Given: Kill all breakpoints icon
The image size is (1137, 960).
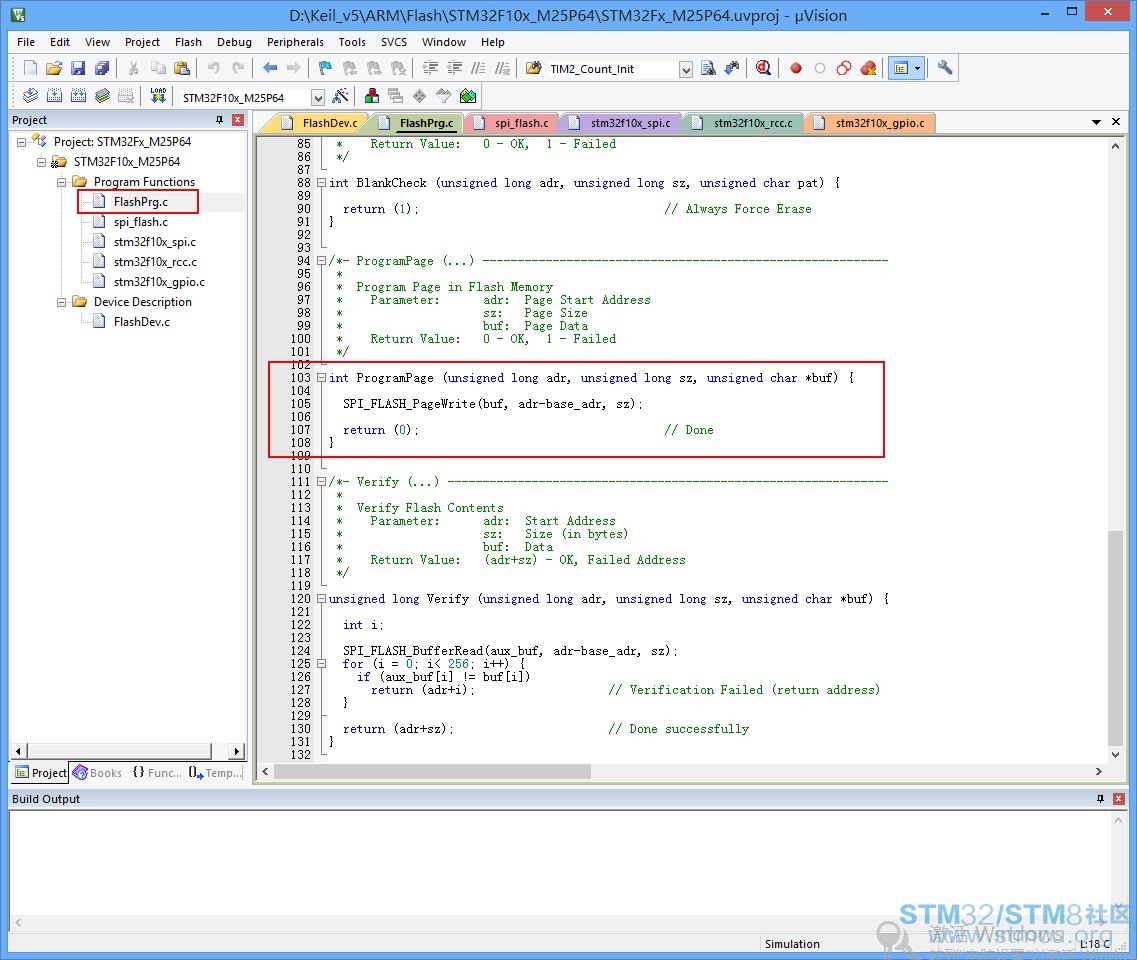Looking at the screenshot, I should click(x=868, y=68).
